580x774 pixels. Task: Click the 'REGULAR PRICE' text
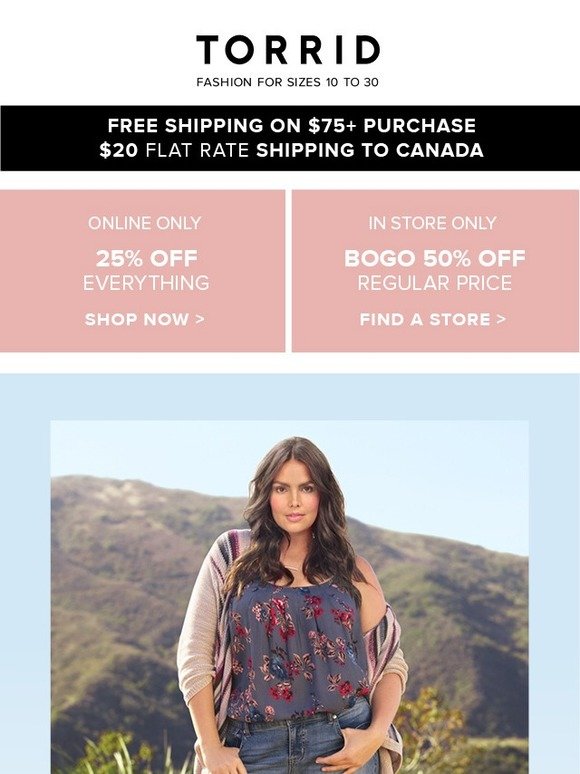(434, 283)
